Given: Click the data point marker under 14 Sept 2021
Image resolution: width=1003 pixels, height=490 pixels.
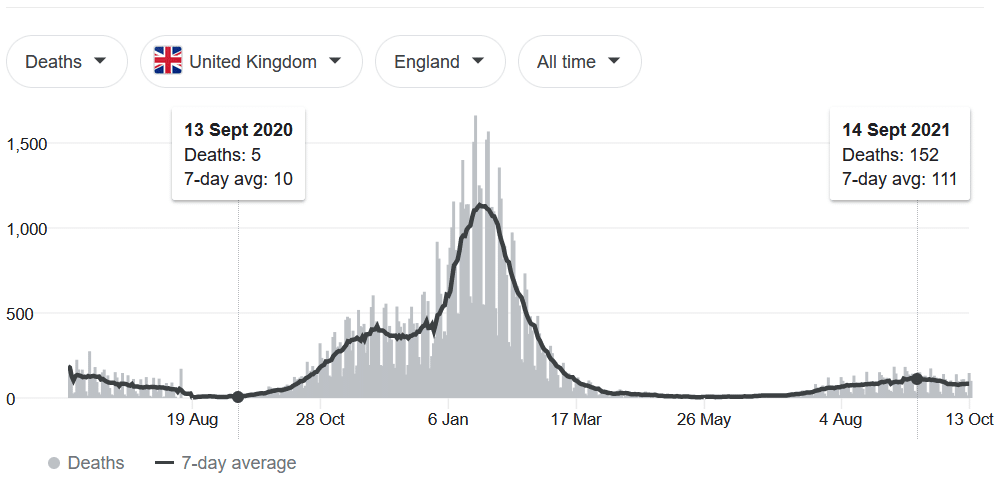Looking at the screenshot, I should 917,379.
